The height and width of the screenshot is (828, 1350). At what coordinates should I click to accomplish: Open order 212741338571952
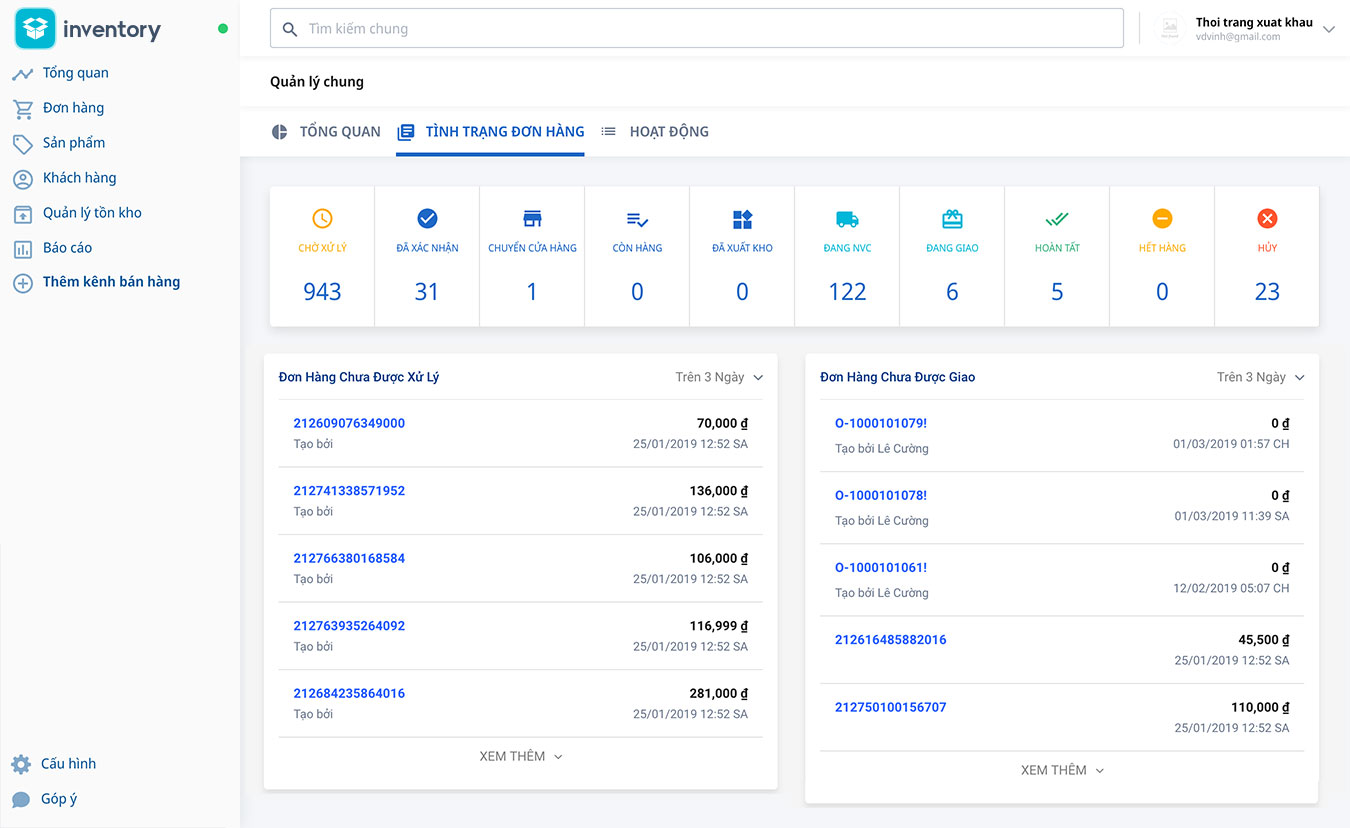(349, 491)
